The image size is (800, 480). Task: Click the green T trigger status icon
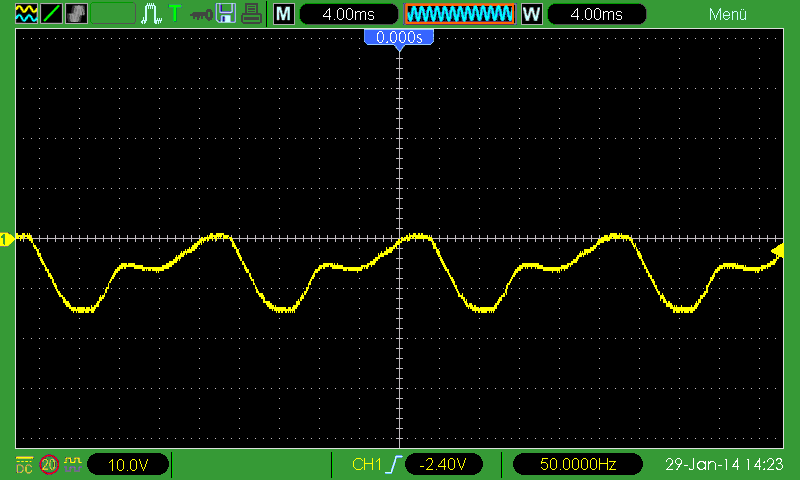click(x=175, y=14)
